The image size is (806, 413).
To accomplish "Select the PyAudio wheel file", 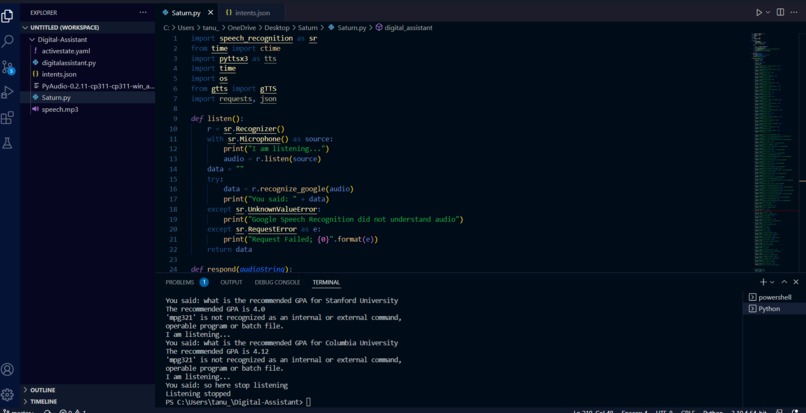I will [x=87, y=86].
